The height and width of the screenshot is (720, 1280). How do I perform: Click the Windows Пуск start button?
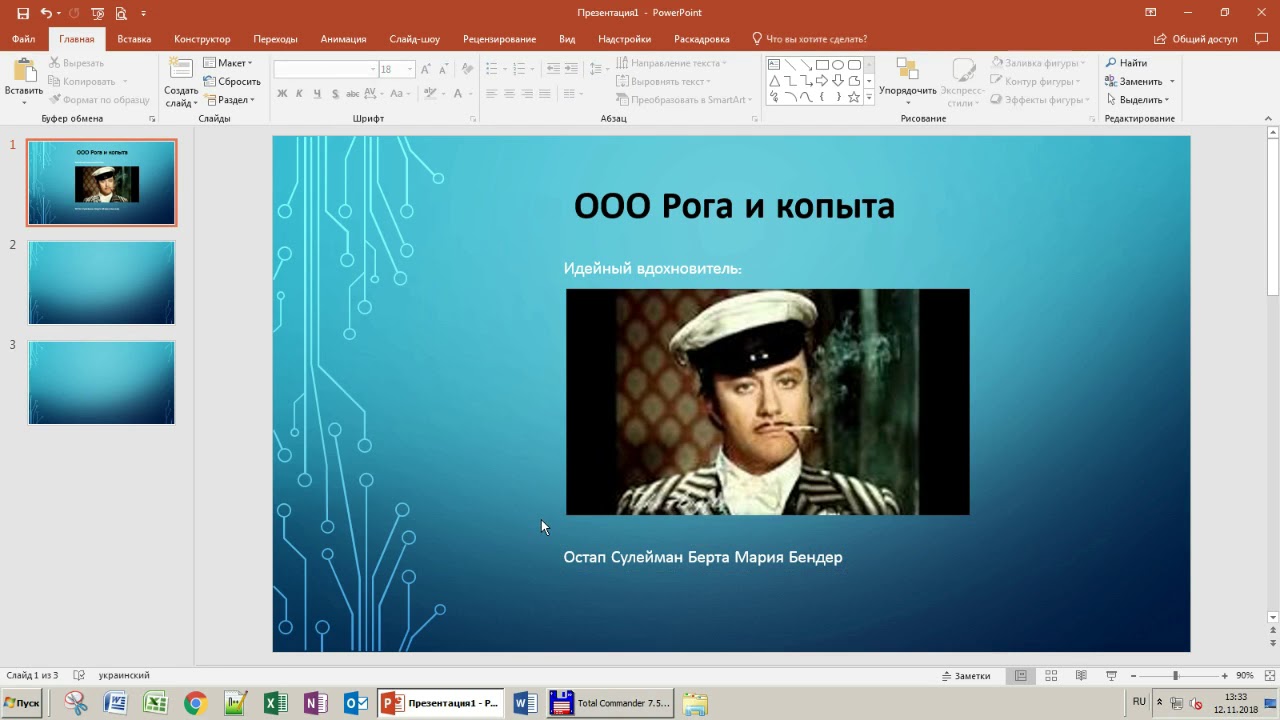(x=22, y=704)
